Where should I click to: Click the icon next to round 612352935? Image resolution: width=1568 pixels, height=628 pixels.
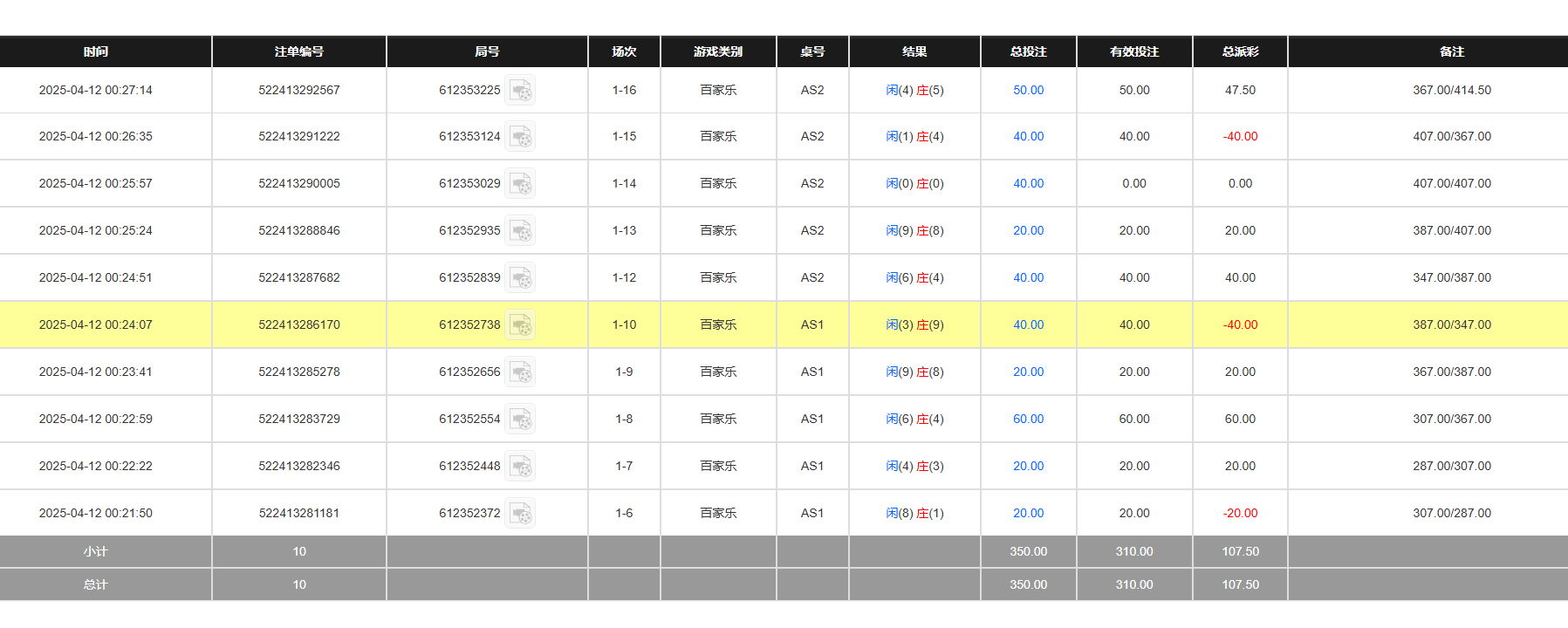point(520,231)
